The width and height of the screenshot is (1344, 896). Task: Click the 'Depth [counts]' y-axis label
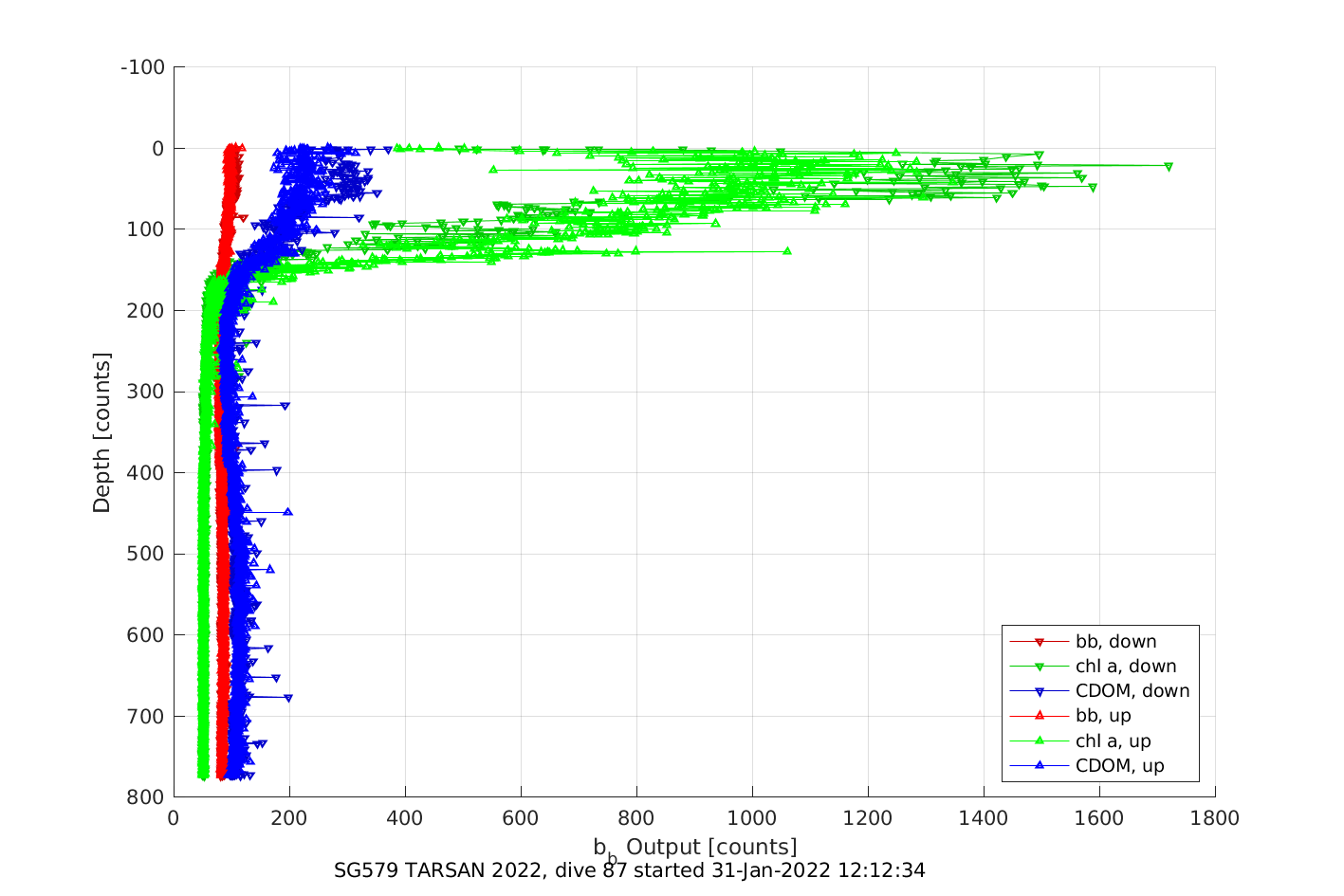101,432
